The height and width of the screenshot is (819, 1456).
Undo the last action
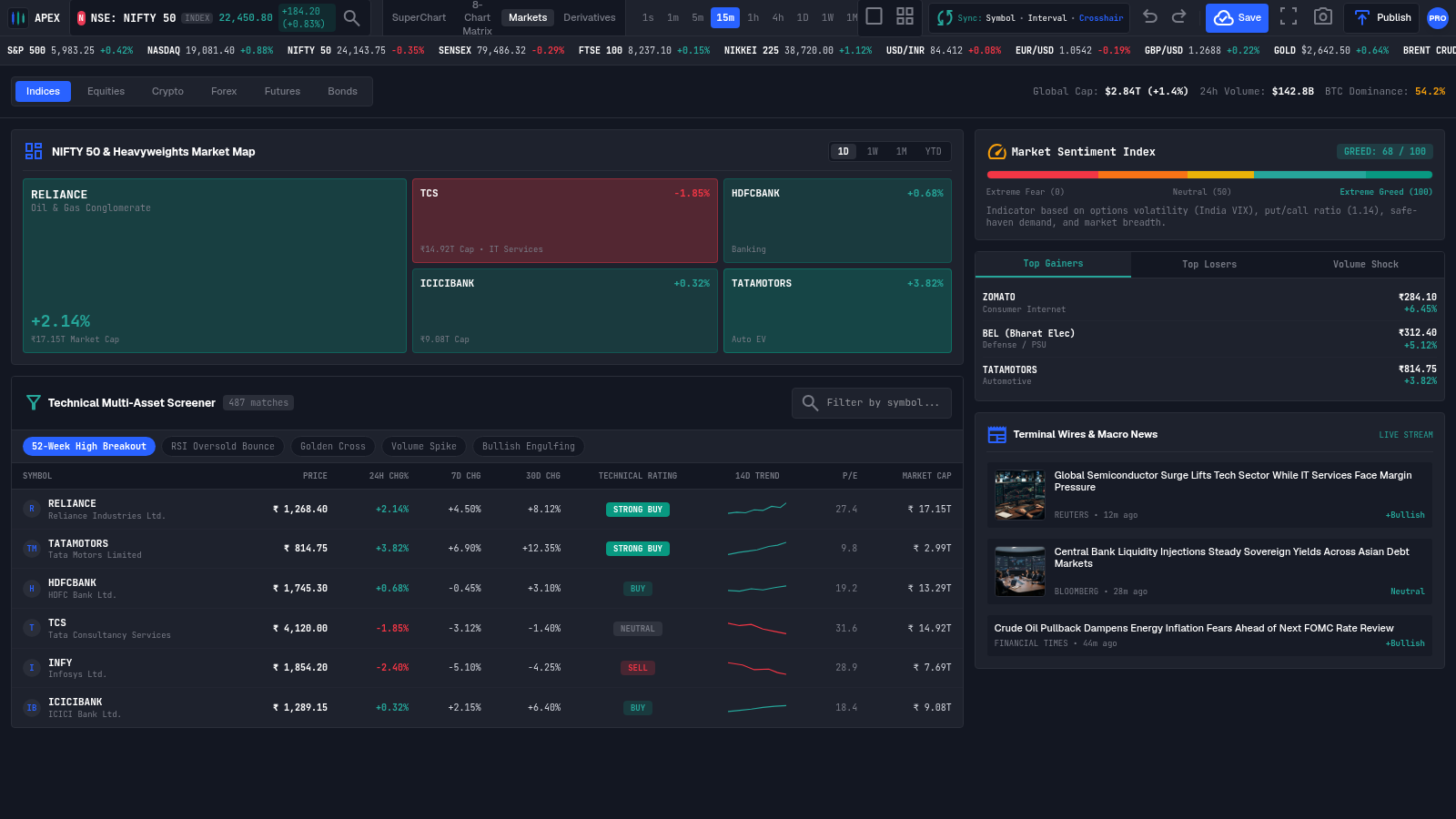click(x=1150, y=16)
